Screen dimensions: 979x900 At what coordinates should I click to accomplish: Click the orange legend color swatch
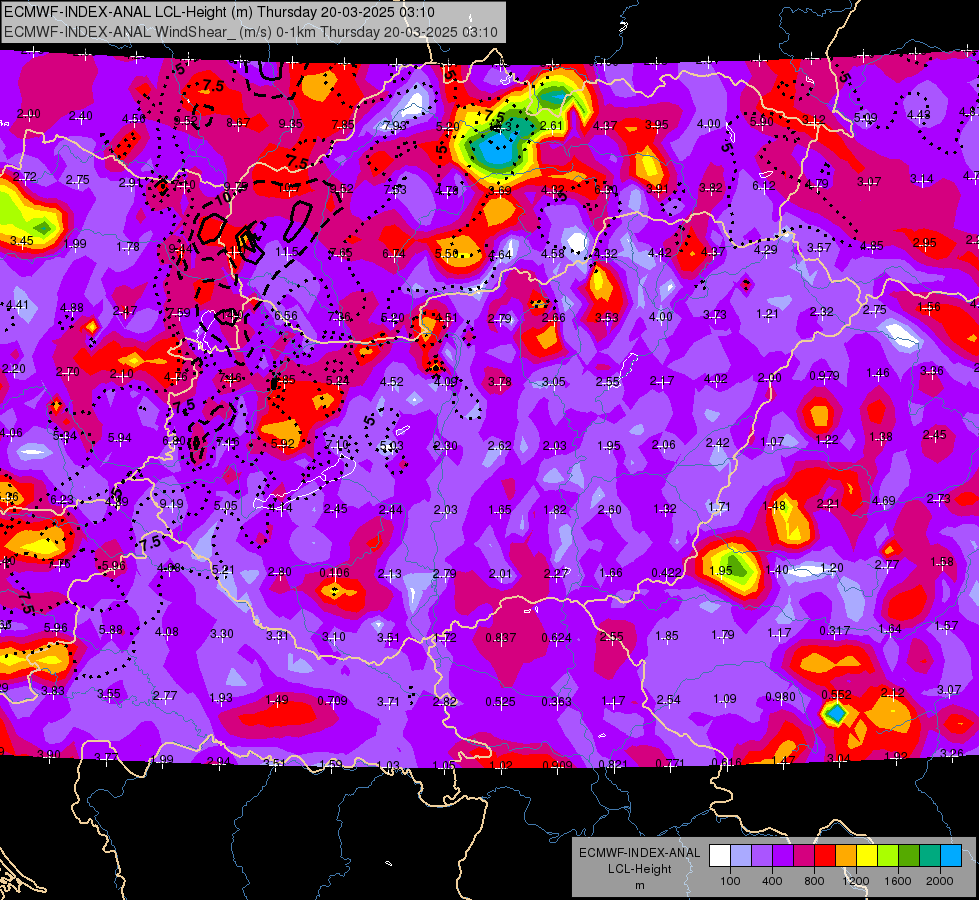pyautogui.click(x=846, y=856)
